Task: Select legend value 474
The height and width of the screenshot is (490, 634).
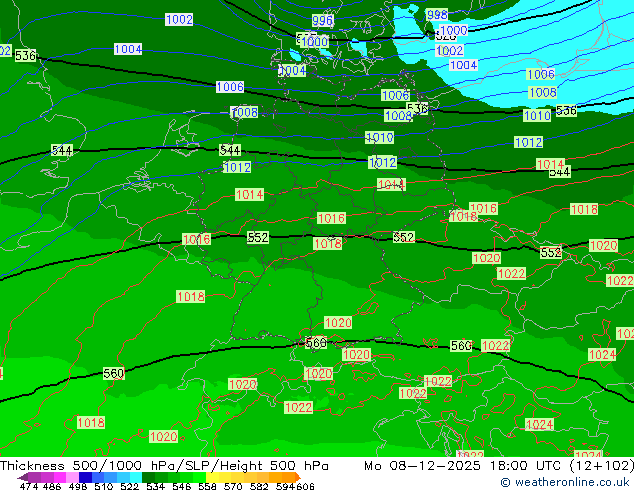Action: coord(29,486)
